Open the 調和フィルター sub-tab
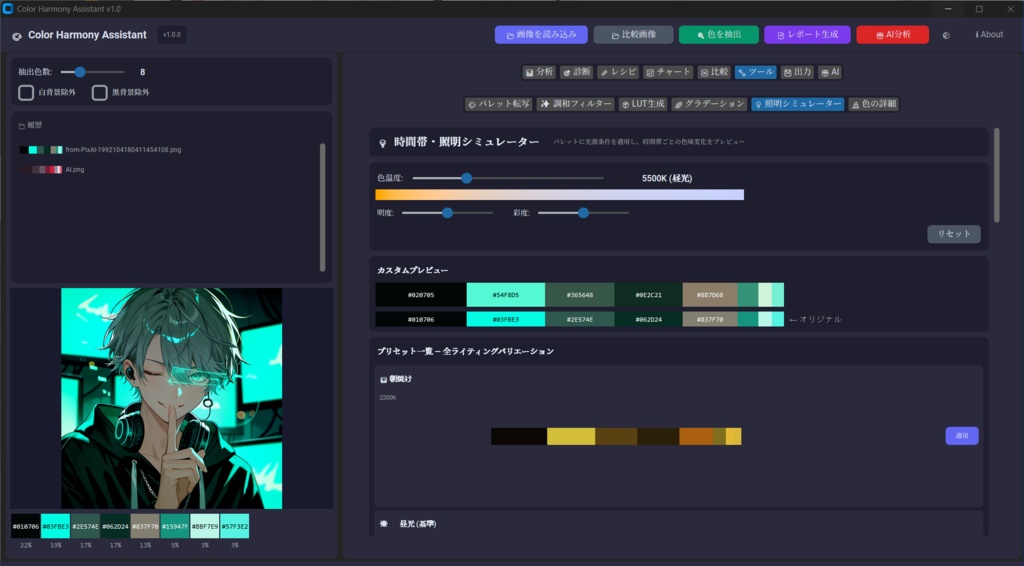This screenshot has width=1024, height=566. pyautogui.click(x=575, y=104)
